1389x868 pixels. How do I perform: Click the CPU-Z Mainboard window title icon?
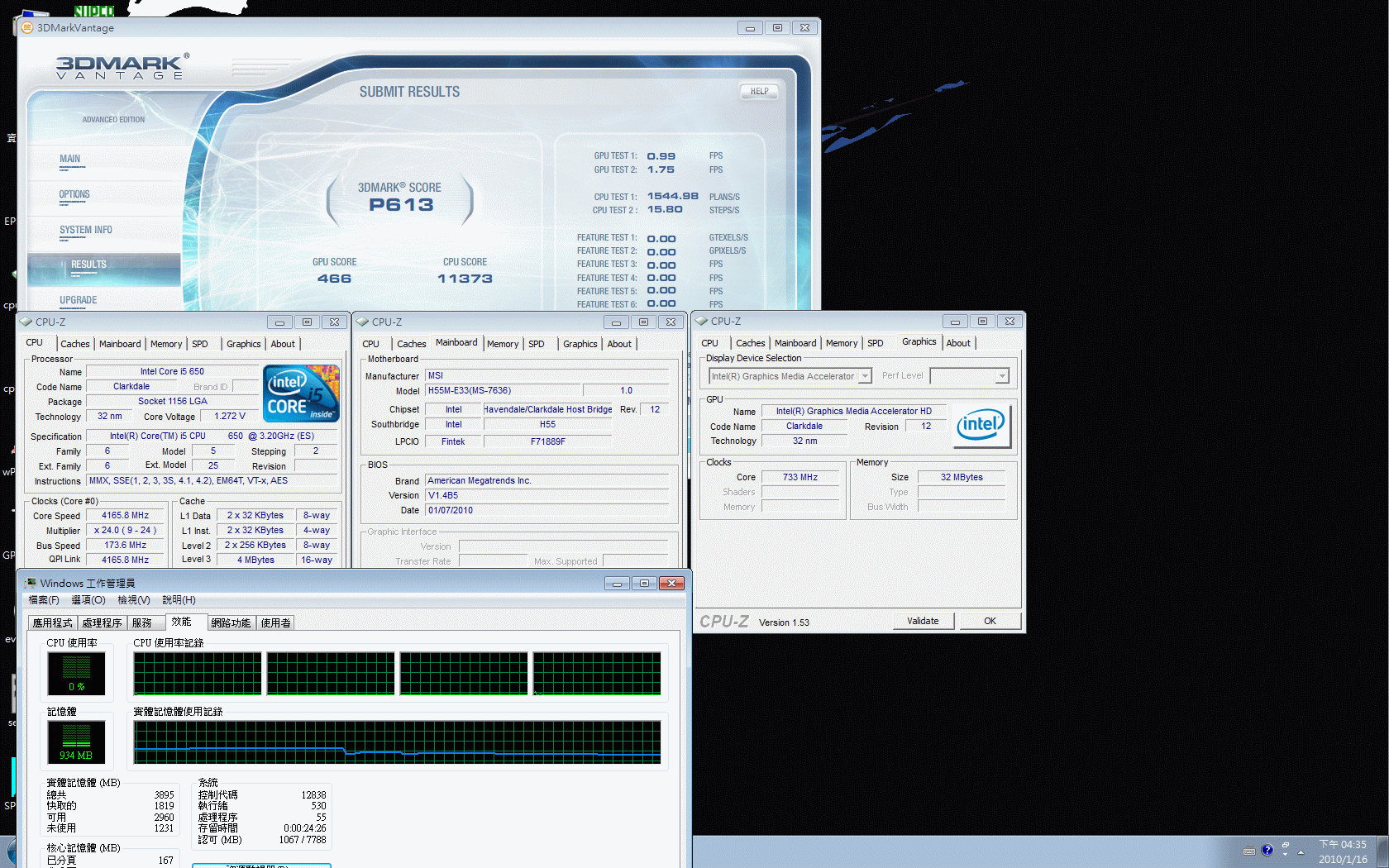coord(362,322)
